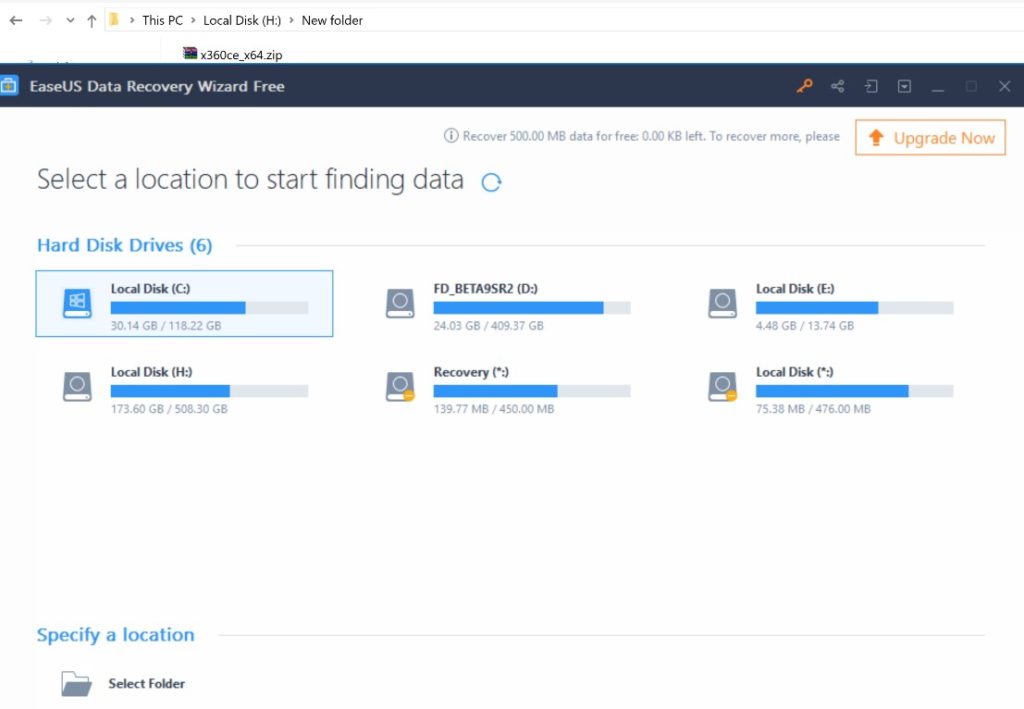Expand the chevron before This PC

(x=132, y=20)
